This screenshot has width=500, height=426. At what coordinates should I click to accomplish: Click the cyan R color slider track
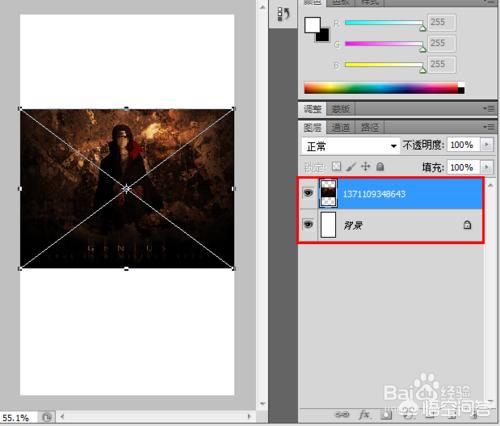point(384,23)
